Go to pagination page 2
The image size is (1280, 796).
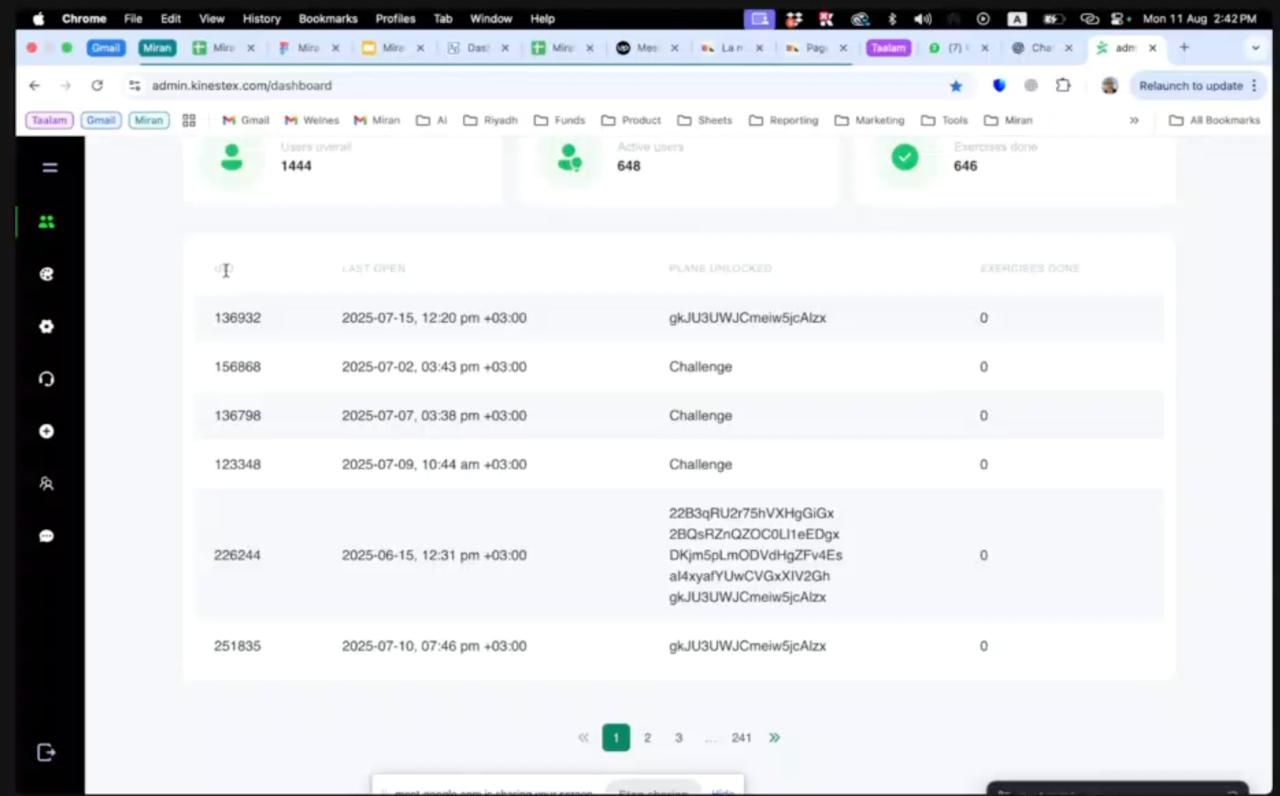[x=647, y=738]
